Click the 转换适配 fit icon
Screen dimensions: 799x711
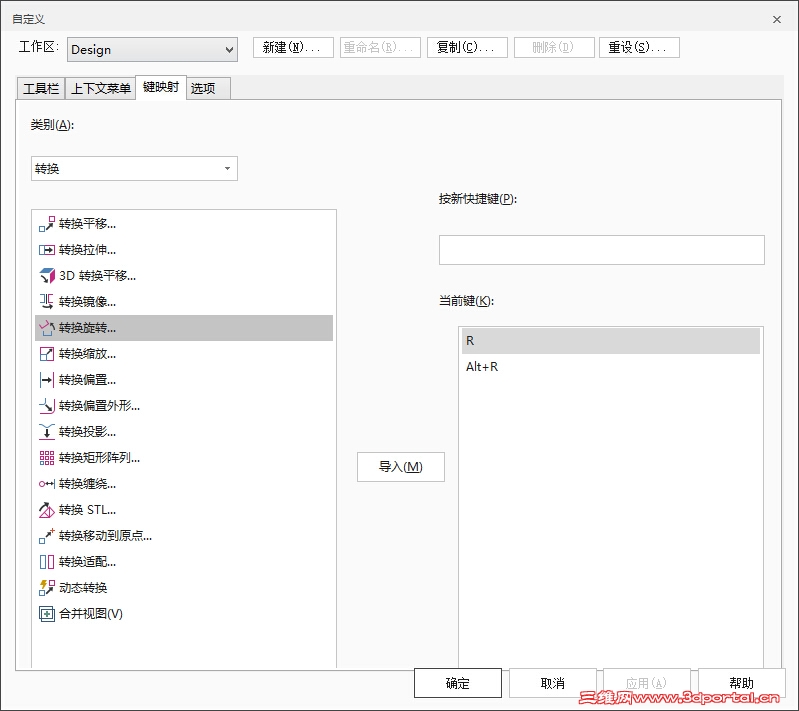[46, 562]
